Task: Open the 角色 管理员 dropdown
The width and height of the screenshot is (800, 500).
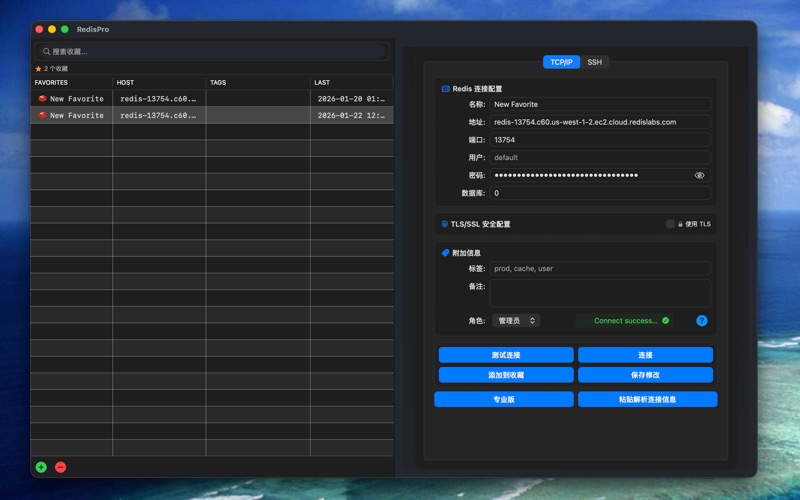Action: [516, 320]
